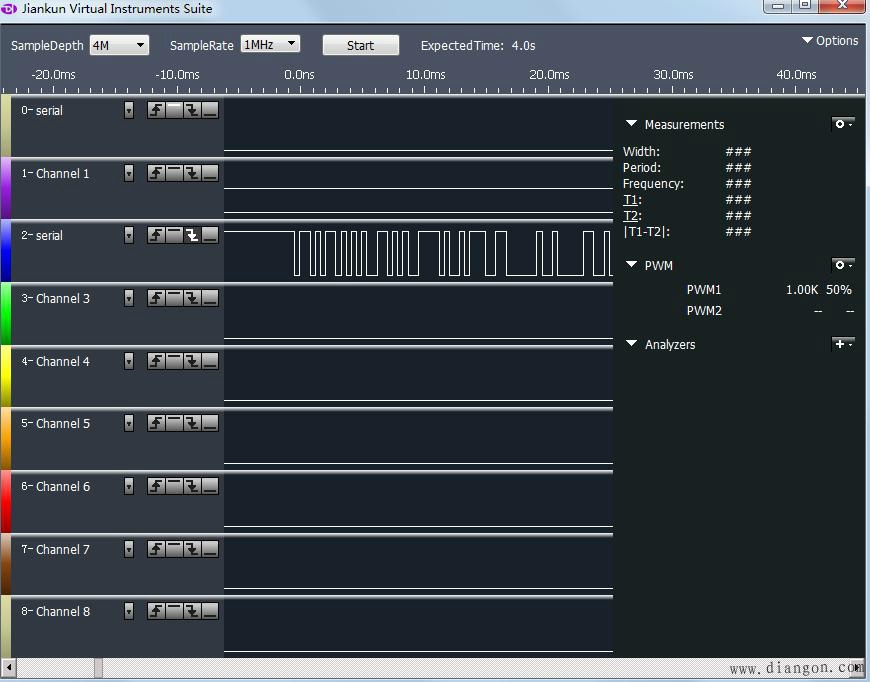Set low level trigger on Channel 3

(210, 298)
